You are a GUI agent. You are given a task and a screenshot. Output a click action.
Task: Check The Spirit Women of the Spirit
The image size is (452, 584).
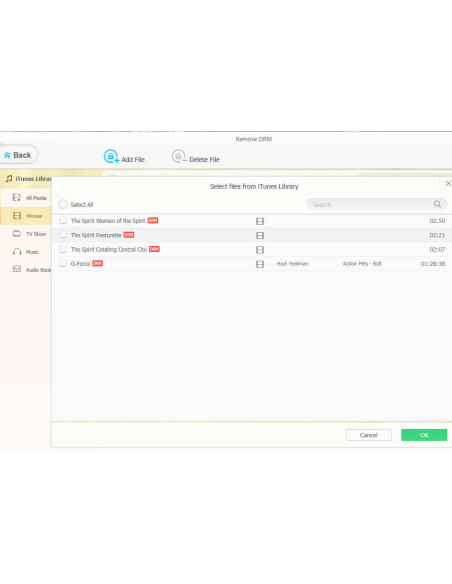[63, 220]
